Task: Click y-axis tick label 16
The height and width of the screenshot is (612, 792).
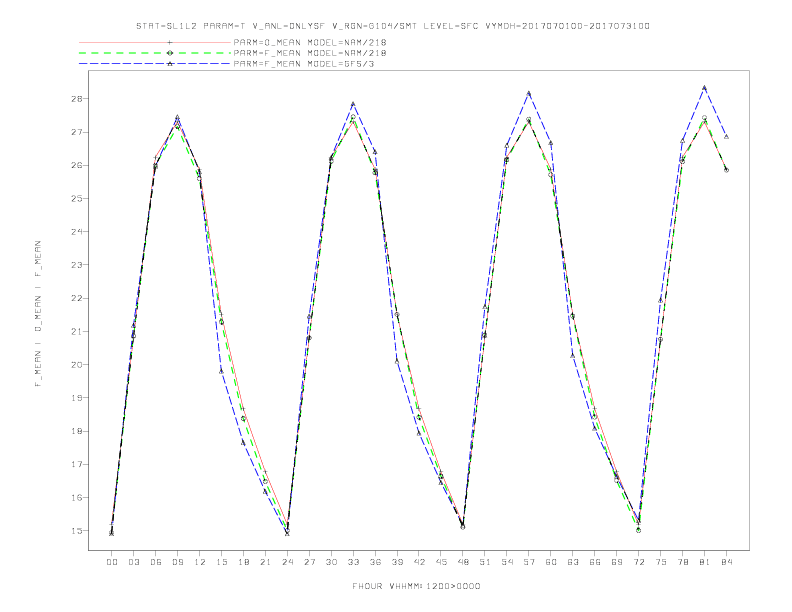Action: pyautogui.click(x=76, y=498)
